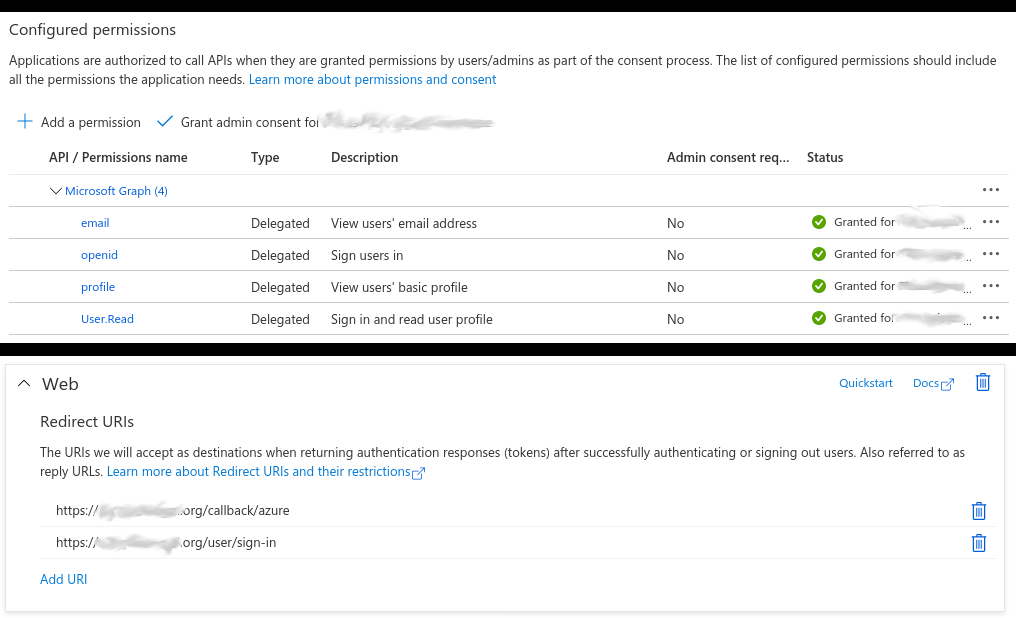Click the Status column header
Screen dimensions: 1016x618
click(825, 157)
